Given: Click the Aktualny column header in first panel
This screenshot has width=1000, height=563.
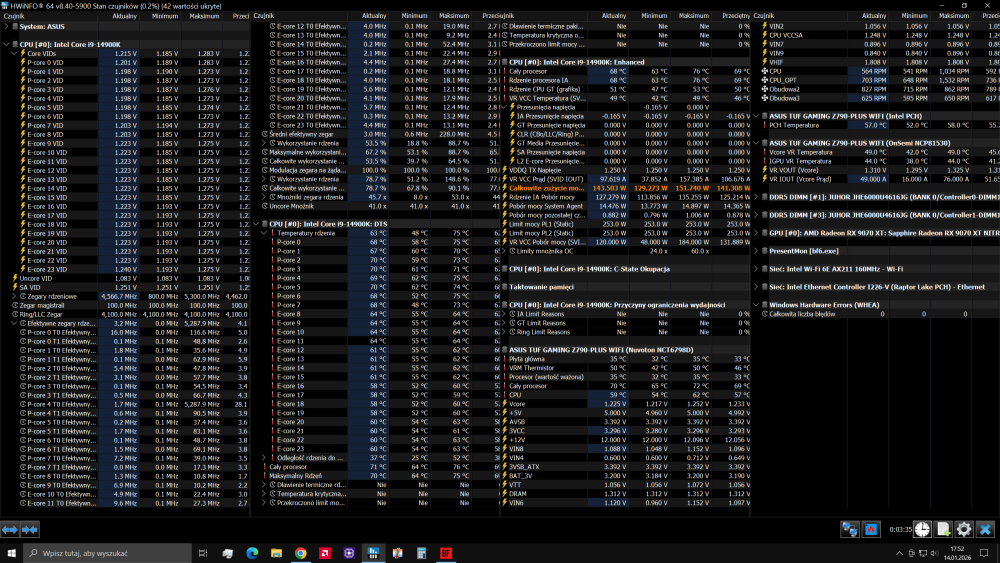Looking at the screenshot, I should coord(125,16).
